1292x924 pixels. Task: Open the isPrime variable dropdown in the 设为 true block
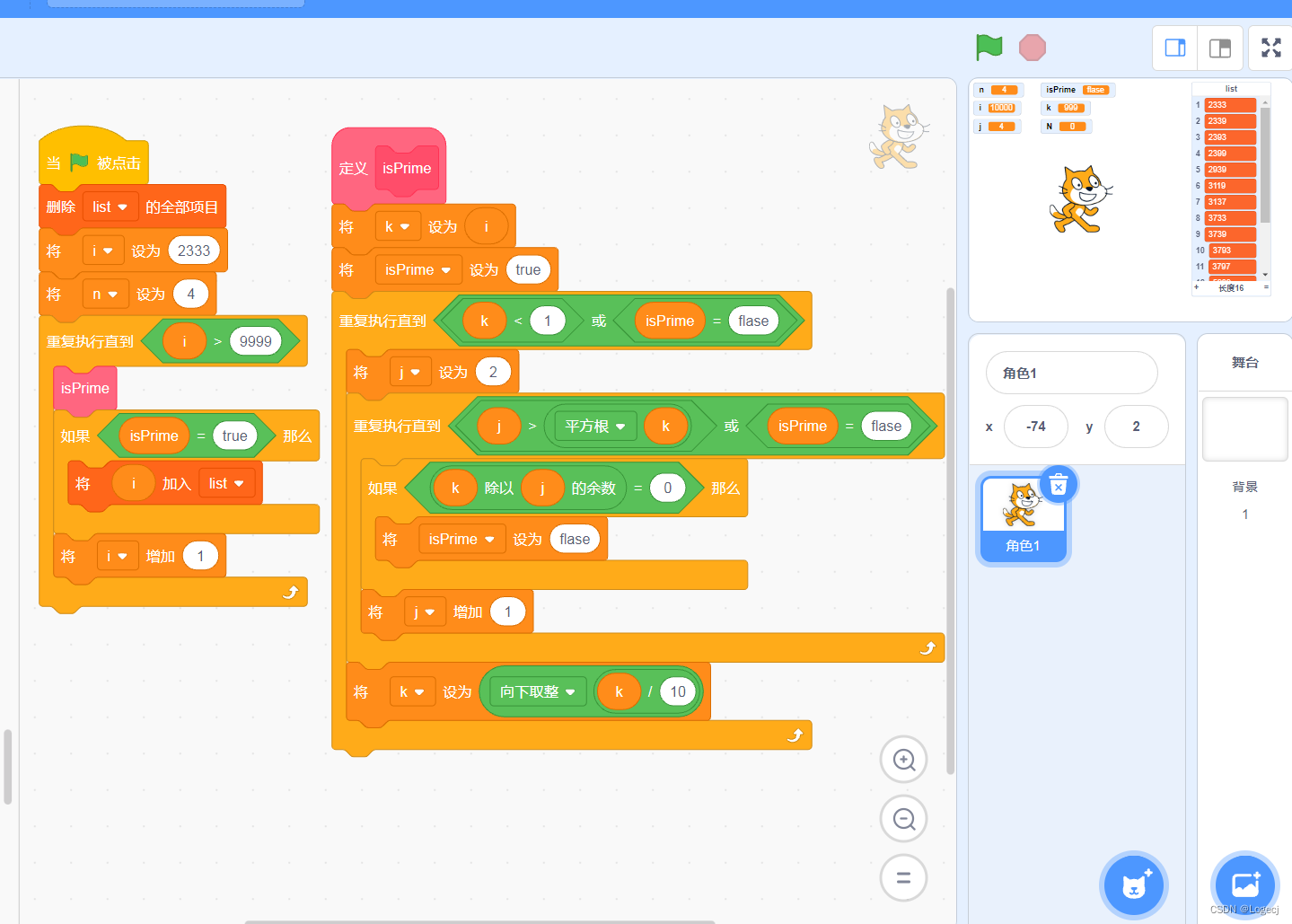click(x=417, y=270)
